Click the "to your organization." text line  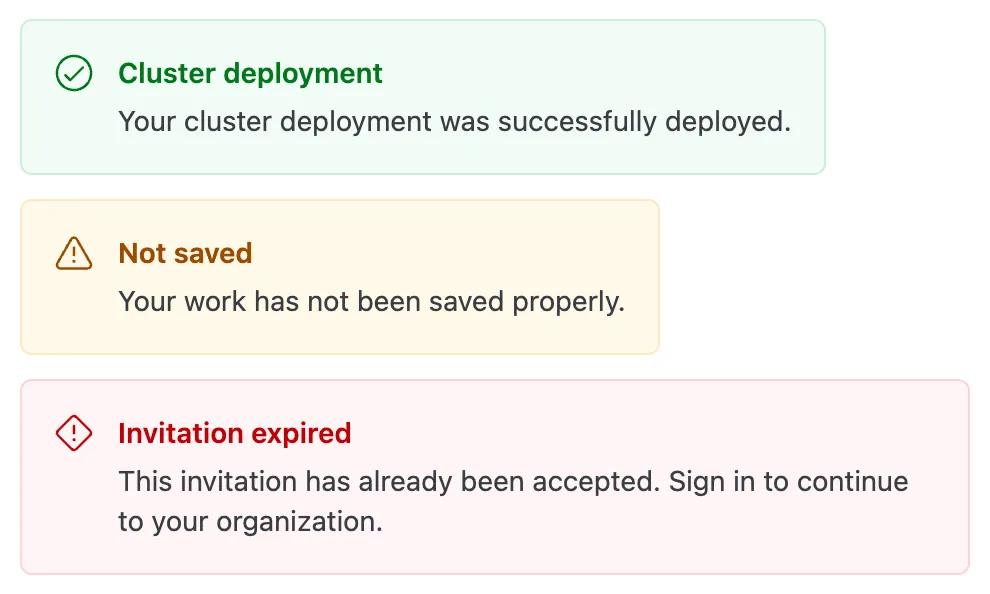tap(250, 522)
